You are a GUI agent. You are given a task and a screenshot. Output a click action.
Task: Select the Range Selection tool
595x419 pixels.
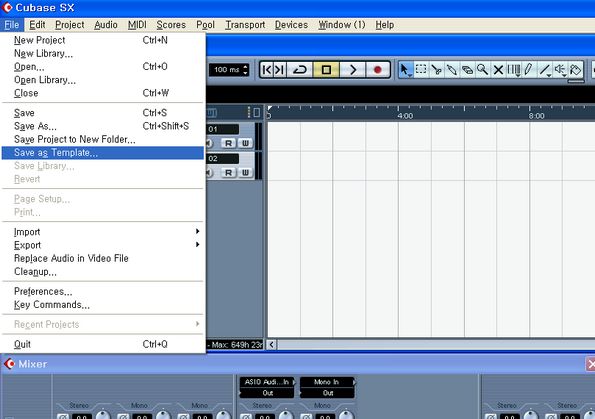pyautogui.click(x=421, y=69)
